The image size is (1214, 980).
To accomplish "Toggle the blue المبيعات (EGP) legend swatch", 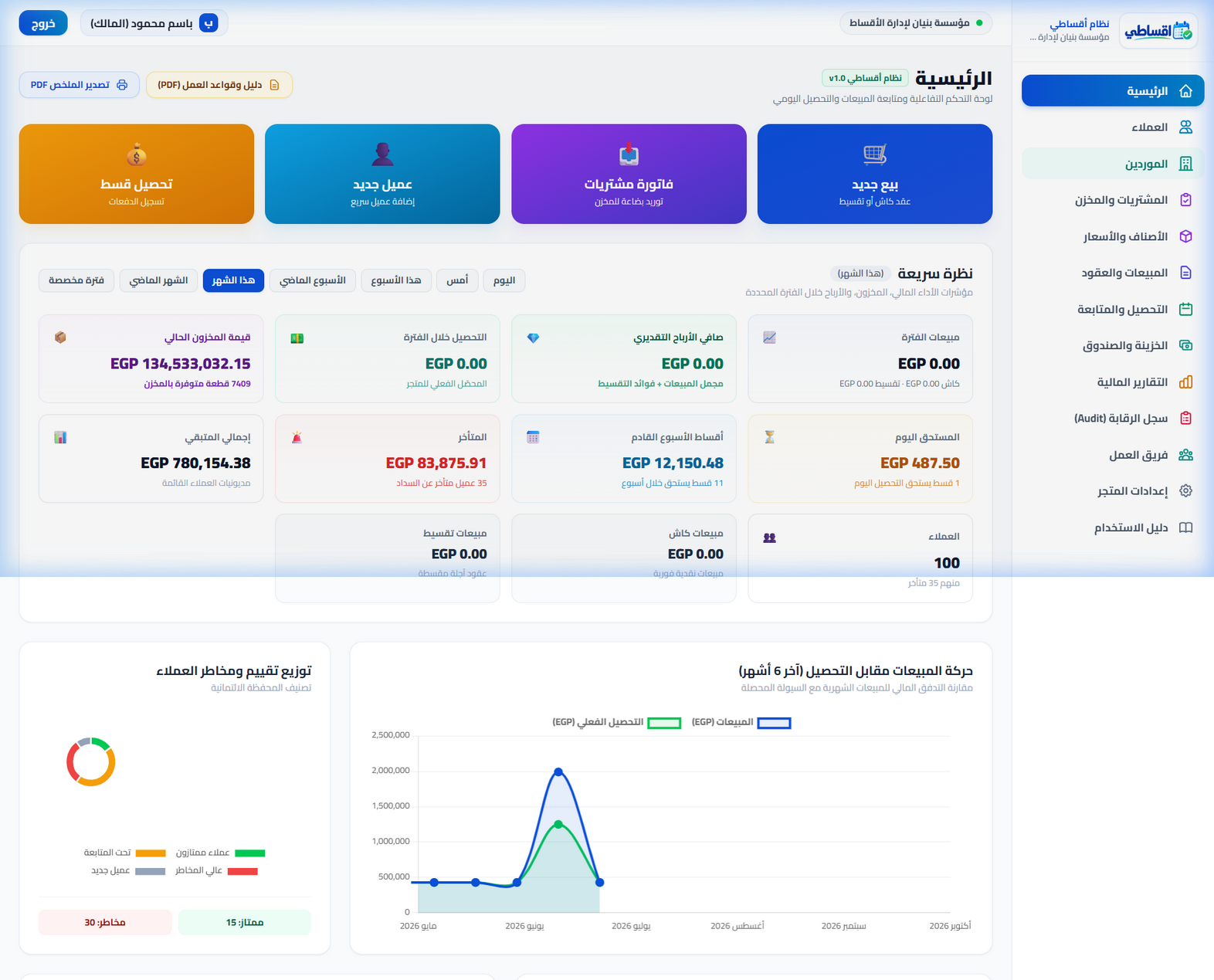I will point(774,723).
